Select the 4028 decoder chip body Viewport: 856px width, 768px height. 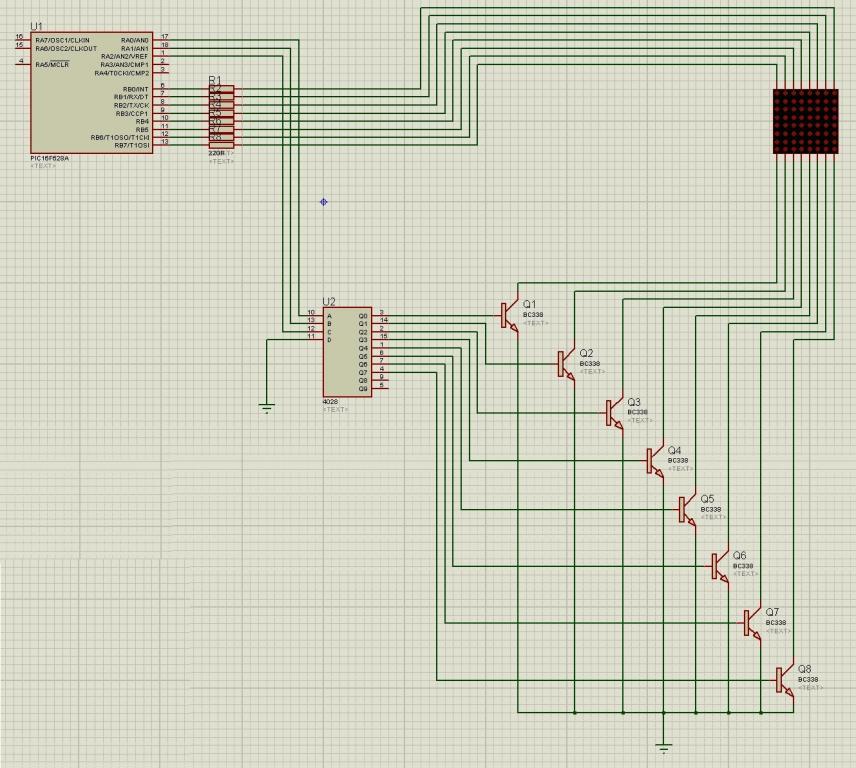tap(347, 352)
